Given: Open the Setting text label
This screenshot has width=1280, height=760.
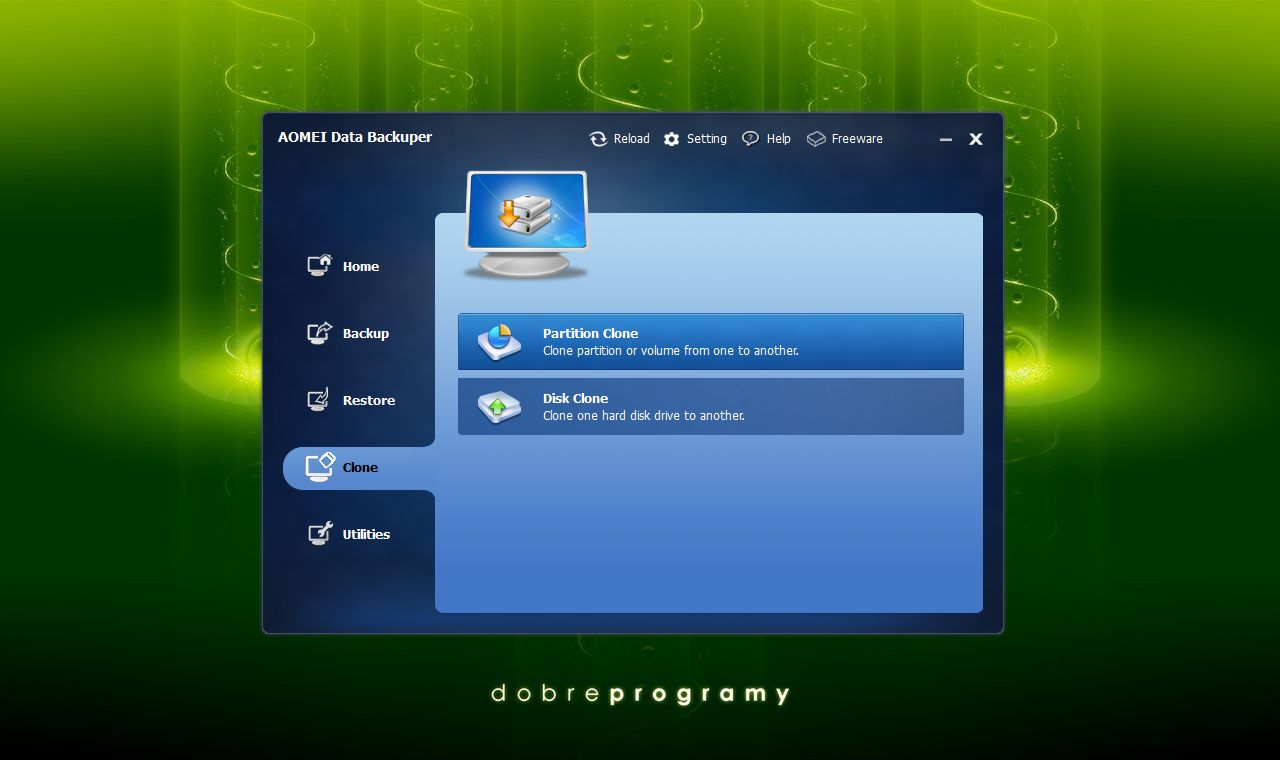Looking at the screenshot, I should pyautogui.click(x=707, y=139).
